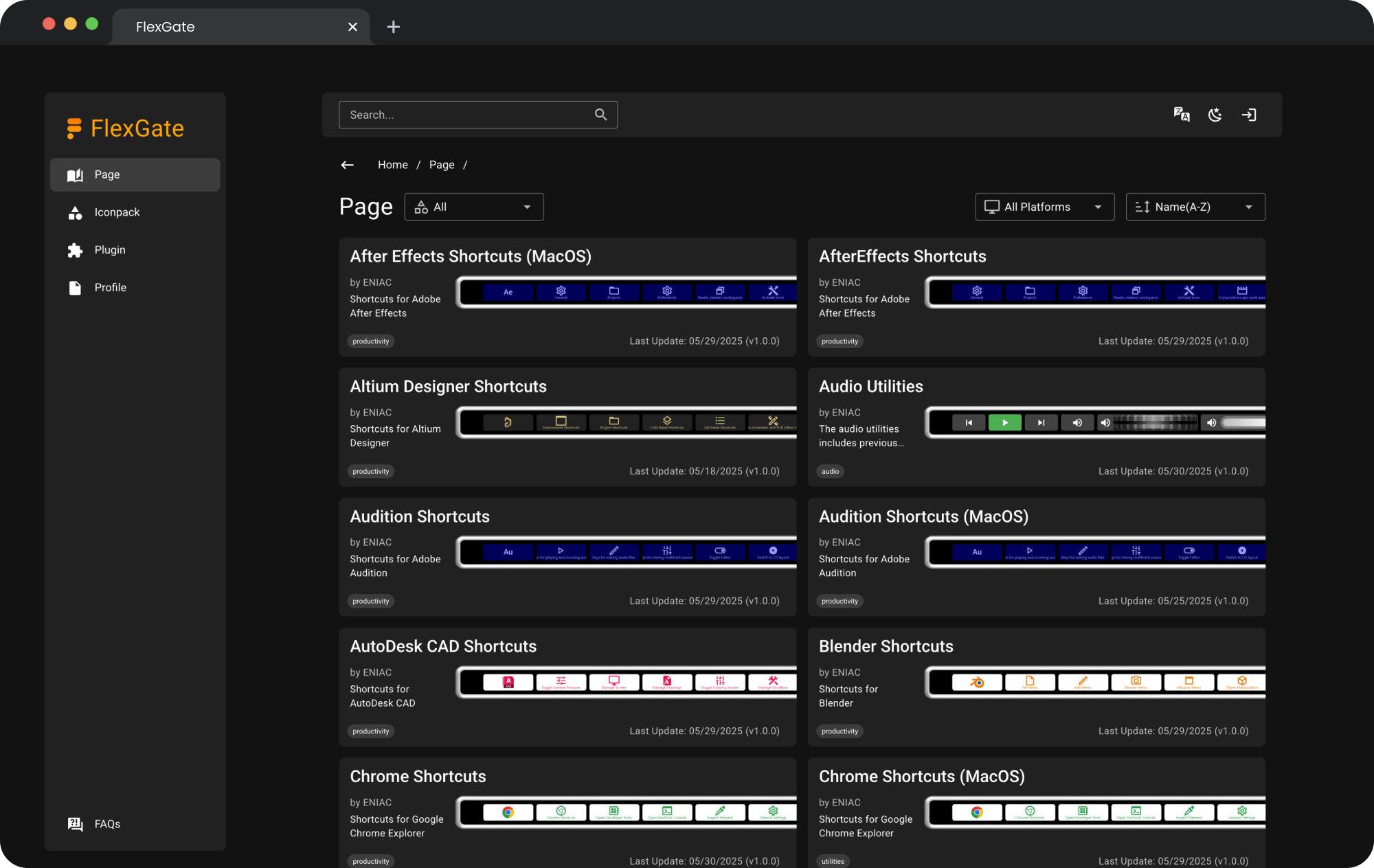Click the back arrow in breadcrumb
The image size is (1374, 868).
pos(348,165)
